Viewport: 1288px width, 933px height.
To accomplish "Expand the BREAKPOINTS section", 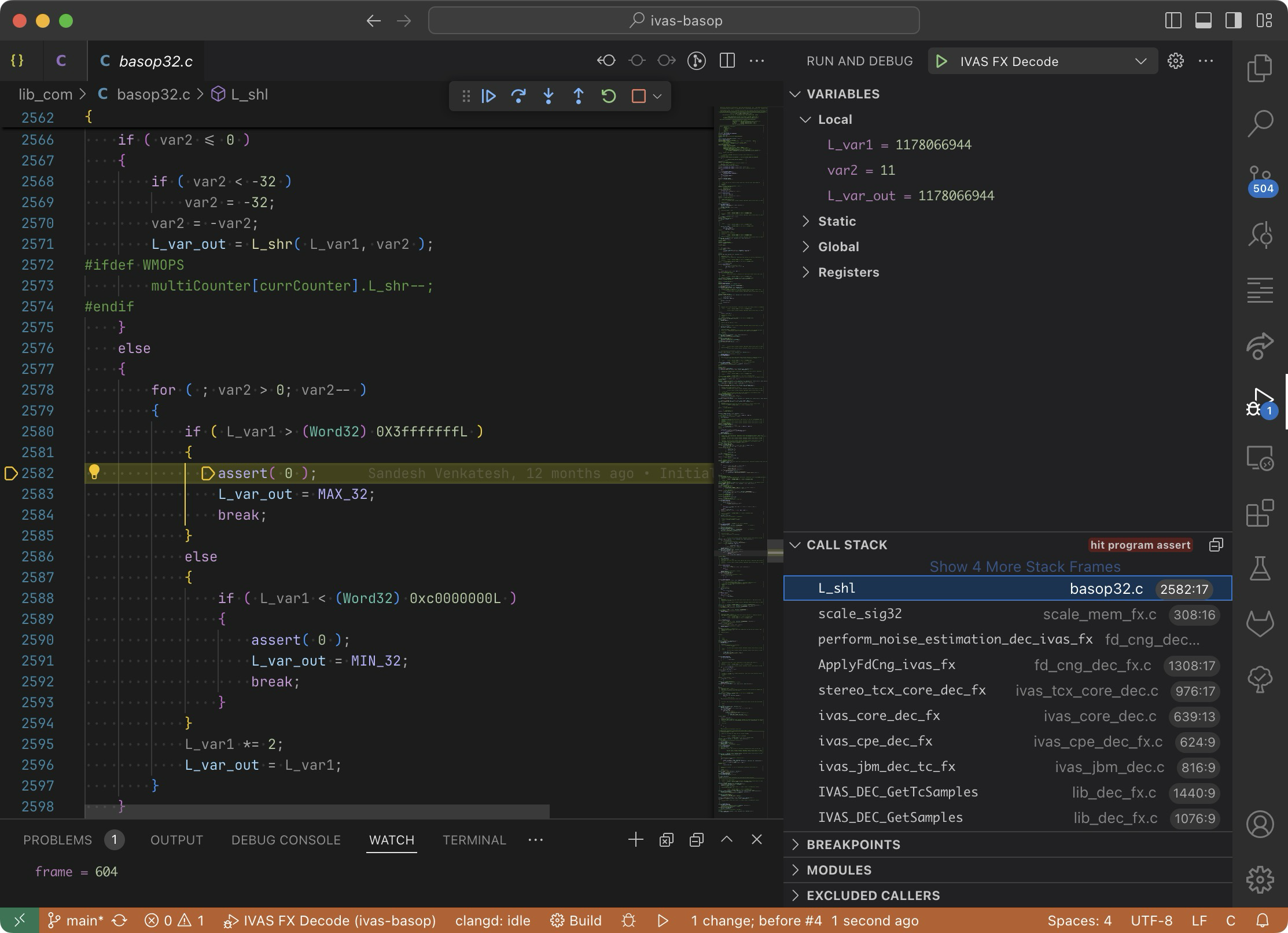I will point(853,844).
